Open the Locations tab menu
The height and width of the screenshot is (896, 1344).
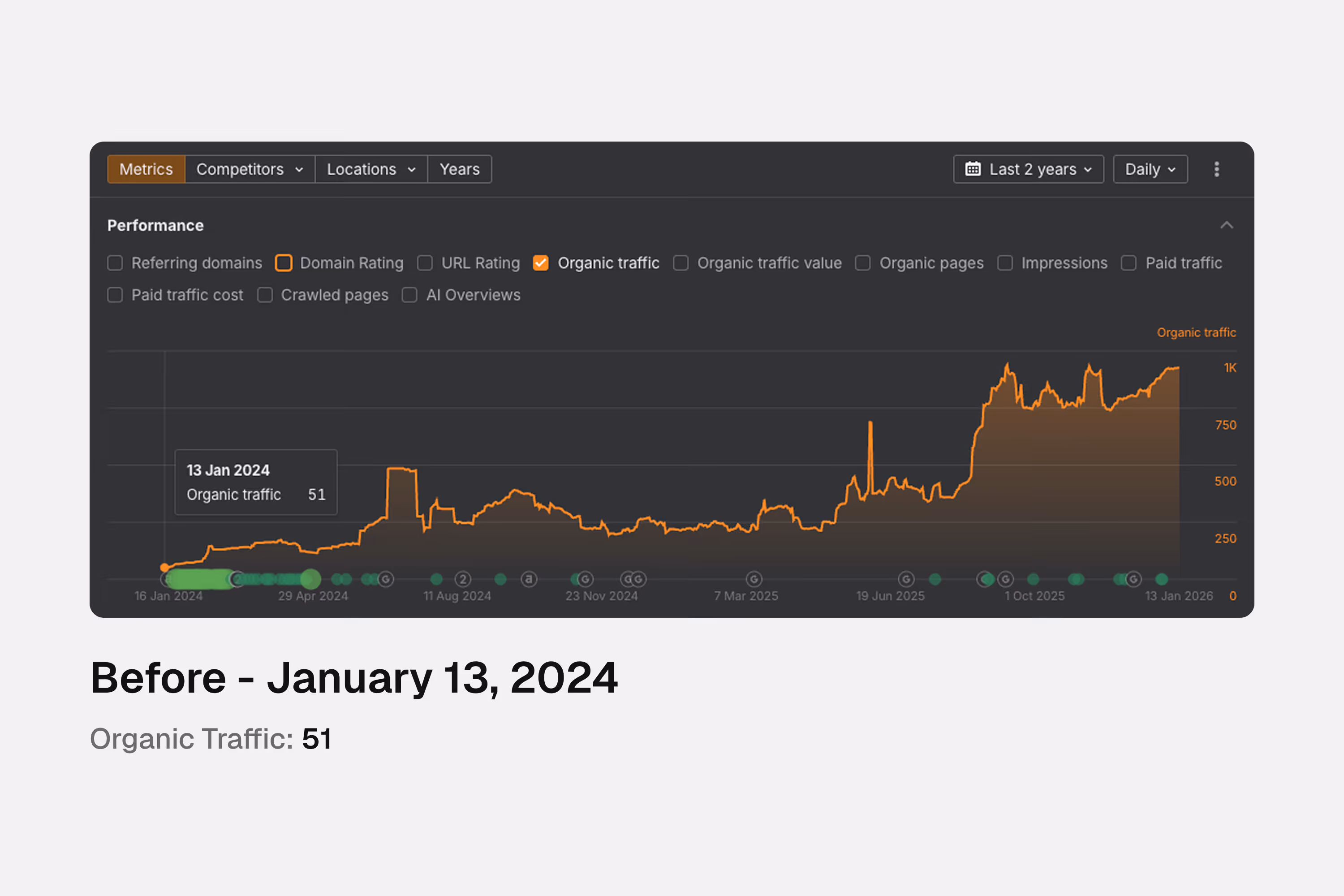coord(371,169)
